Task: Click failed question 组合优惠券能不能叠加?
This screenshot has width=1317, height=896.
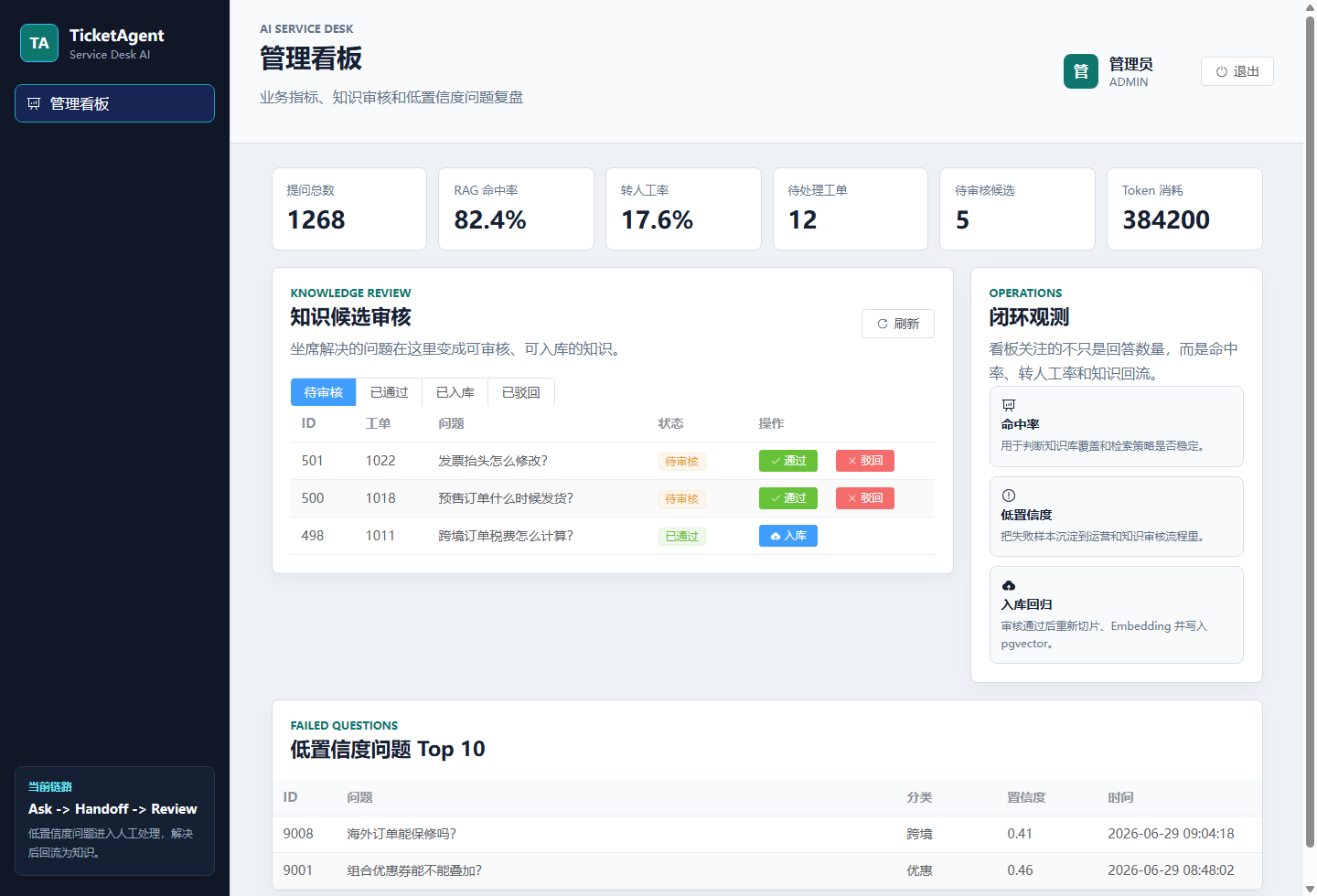Action: click(414, 870)
